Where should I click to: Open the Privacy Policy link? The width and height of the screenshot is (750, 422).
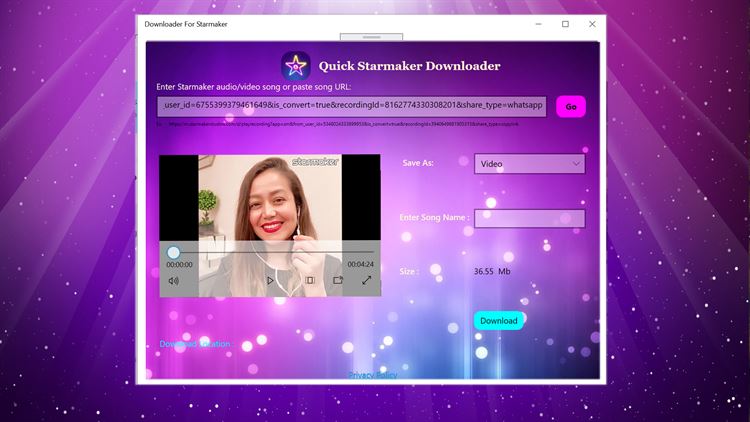tap(373, 375)
